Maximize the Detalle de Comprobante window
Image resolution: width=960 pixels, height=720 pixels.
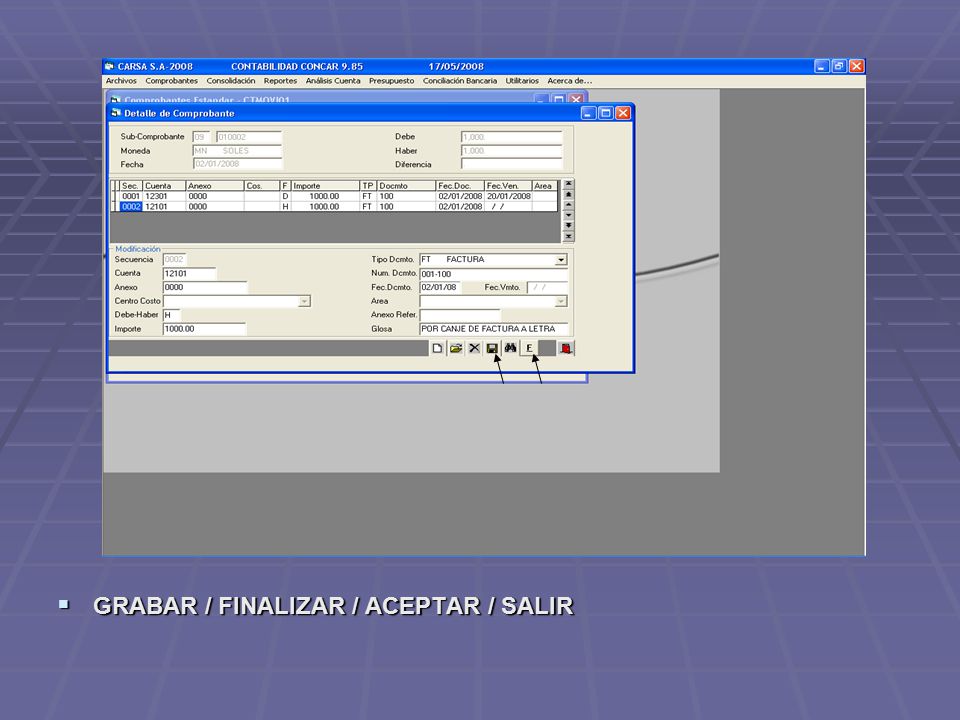pos(606,113)
